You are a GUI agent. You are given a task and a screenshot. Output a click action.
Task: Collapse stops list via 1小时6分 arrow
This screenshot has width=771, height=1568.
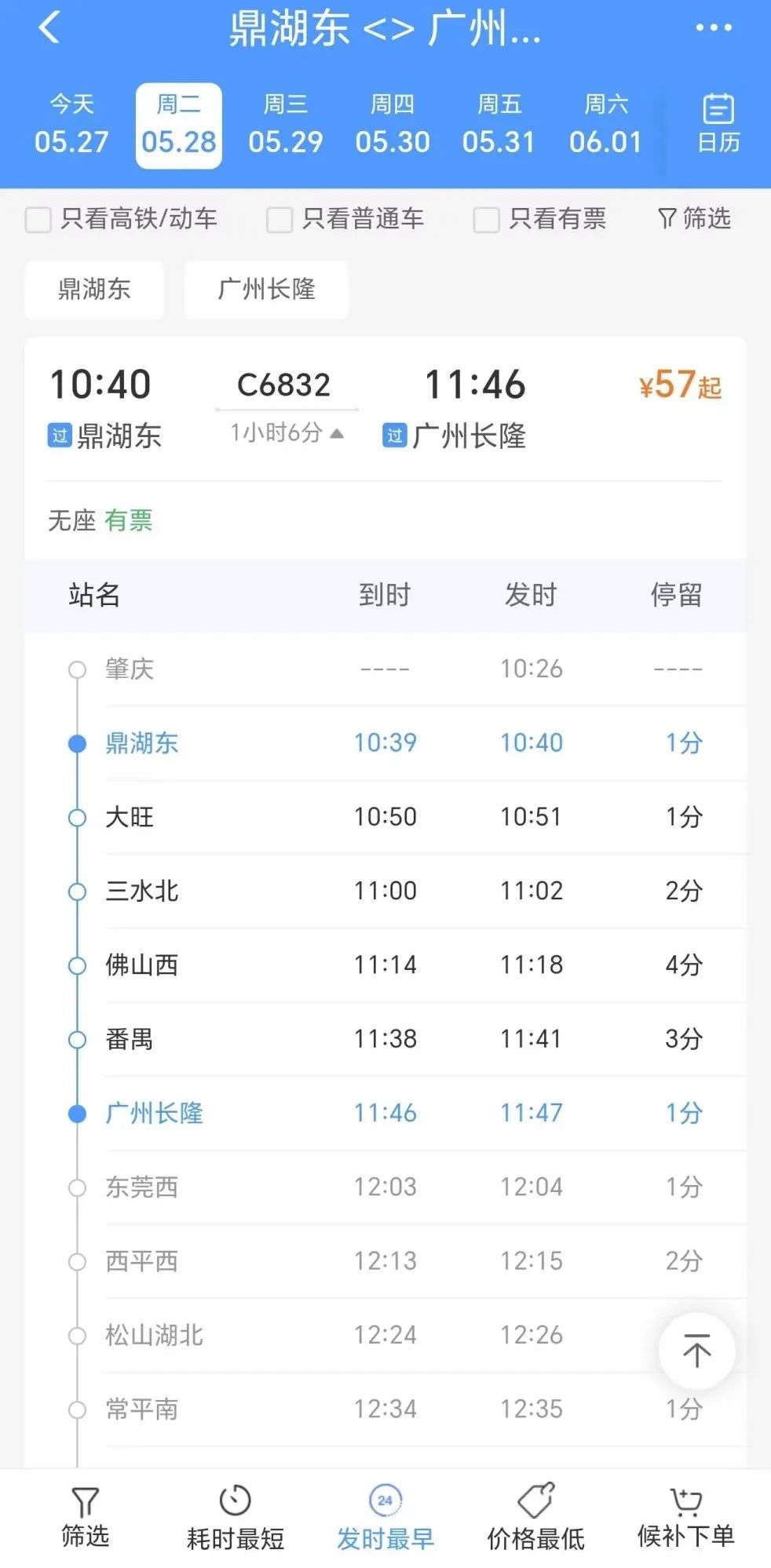(337, 433)
